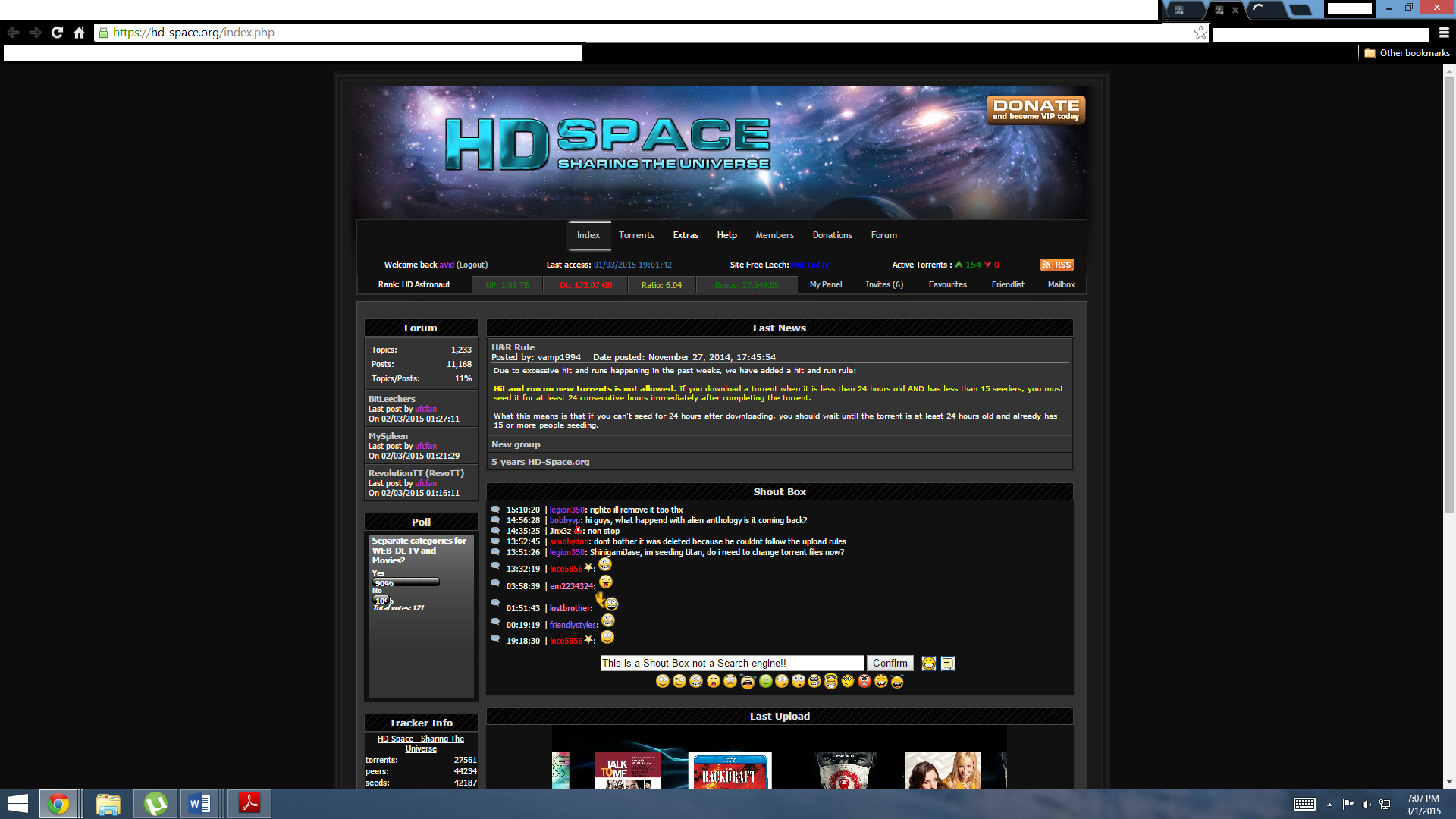Screen dimensions: 1456x819
Task: Open the RevolutionTT (RevoTT) forum topic
Action: pos(416,473)
